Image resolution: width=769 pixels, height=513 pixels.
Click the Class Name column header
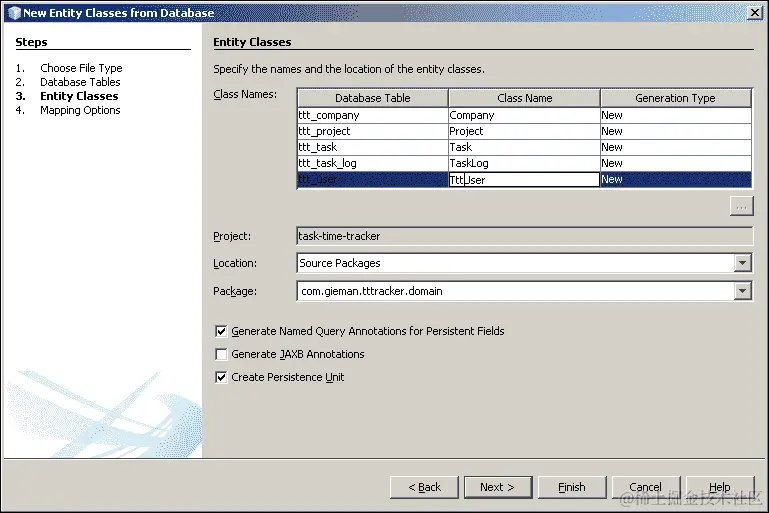click(524, 98)
